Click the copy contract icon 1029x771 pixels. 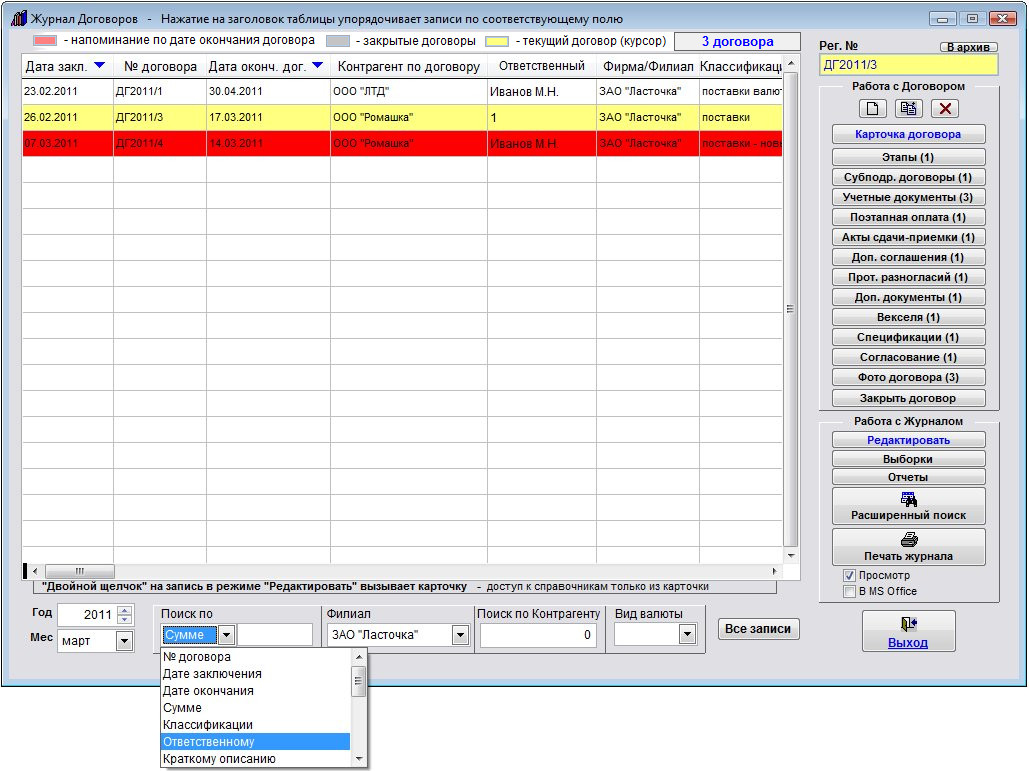(x=909, y=108)
